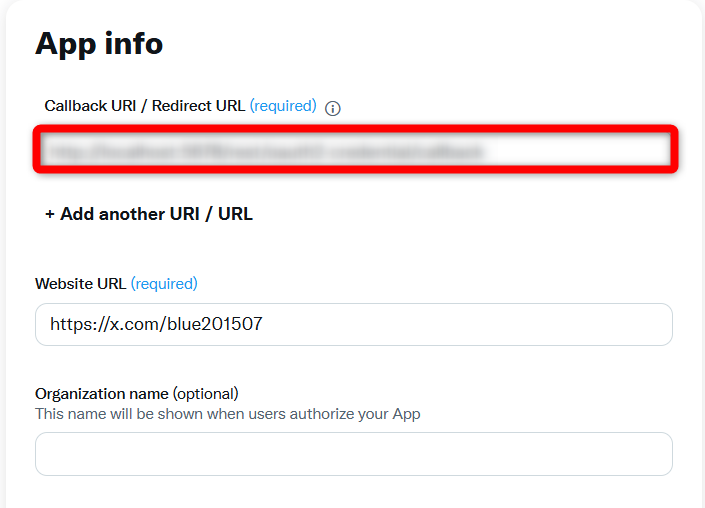Focus the empty Organization name field
Image resolution: width=705 pixels, height=508 pixels.
coord(354,454)
